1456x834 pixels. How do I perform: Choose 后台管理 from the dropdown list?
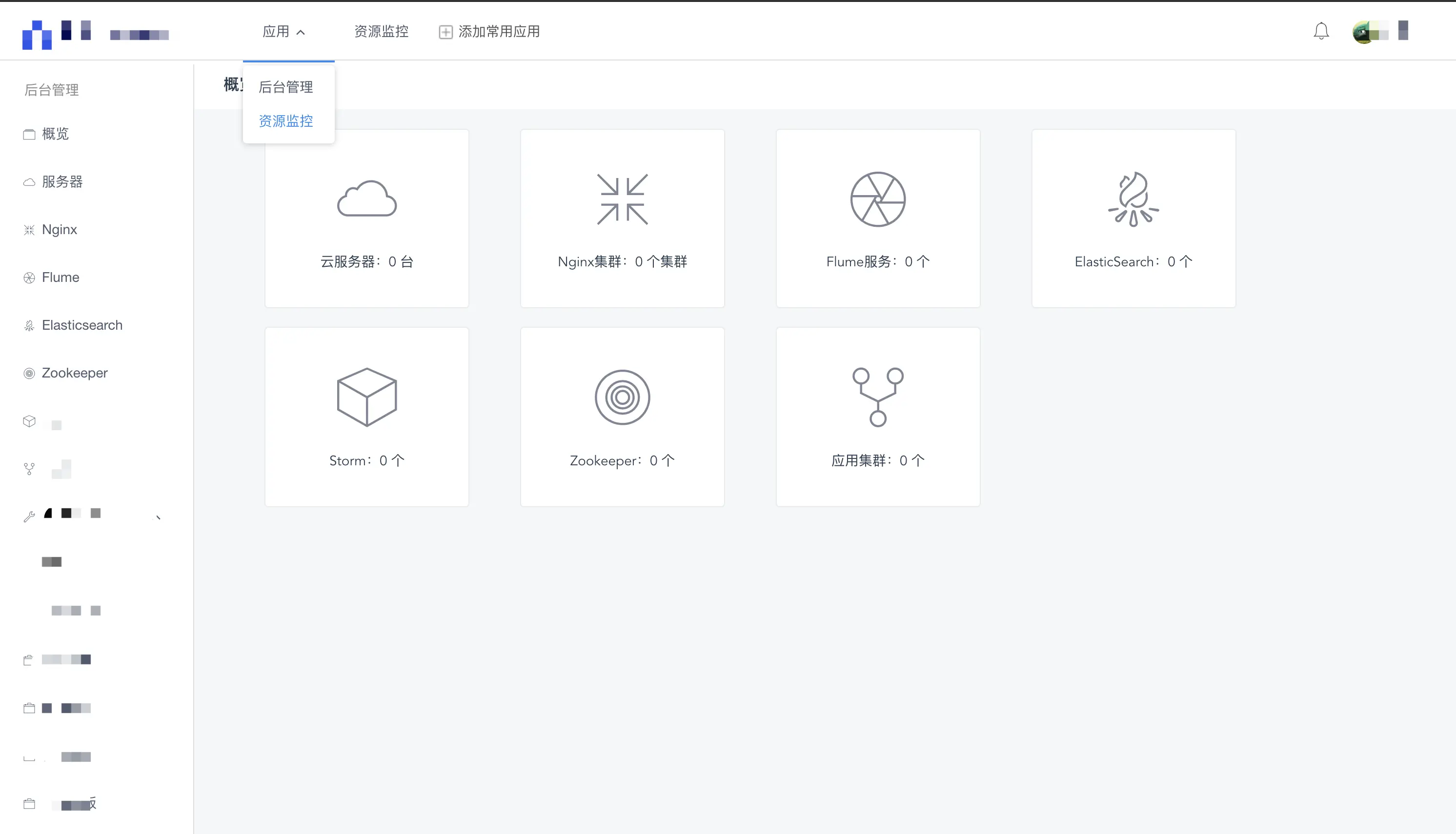pyautogui.click(x=286, y=87)
